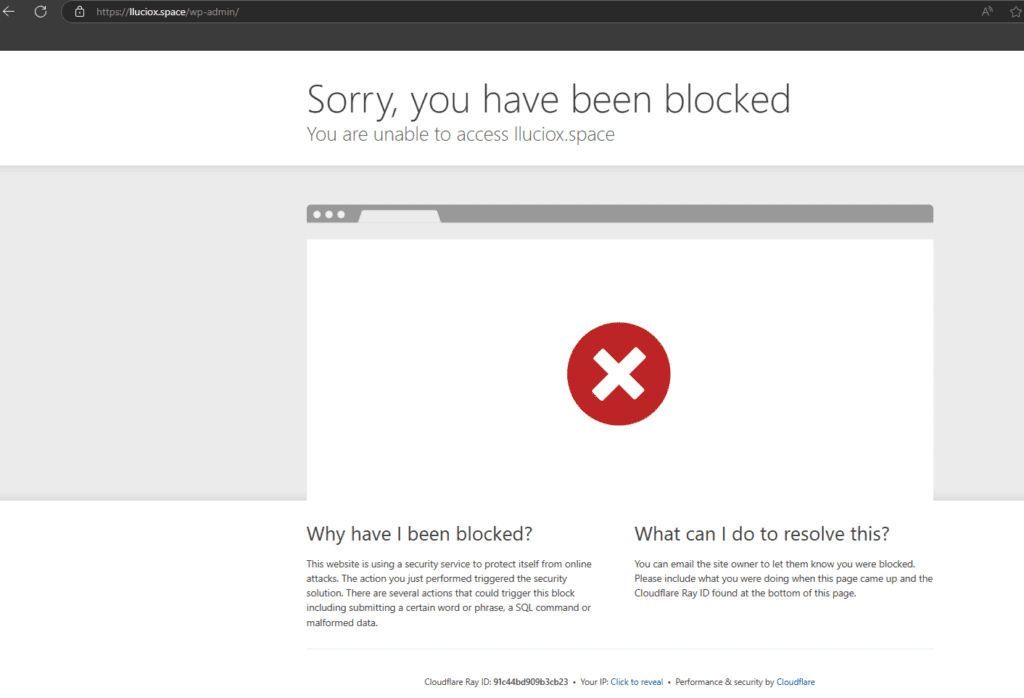Click the 'Your IP:' label
The height and width of the screenshot is (698, 1024).
(594, 682)
